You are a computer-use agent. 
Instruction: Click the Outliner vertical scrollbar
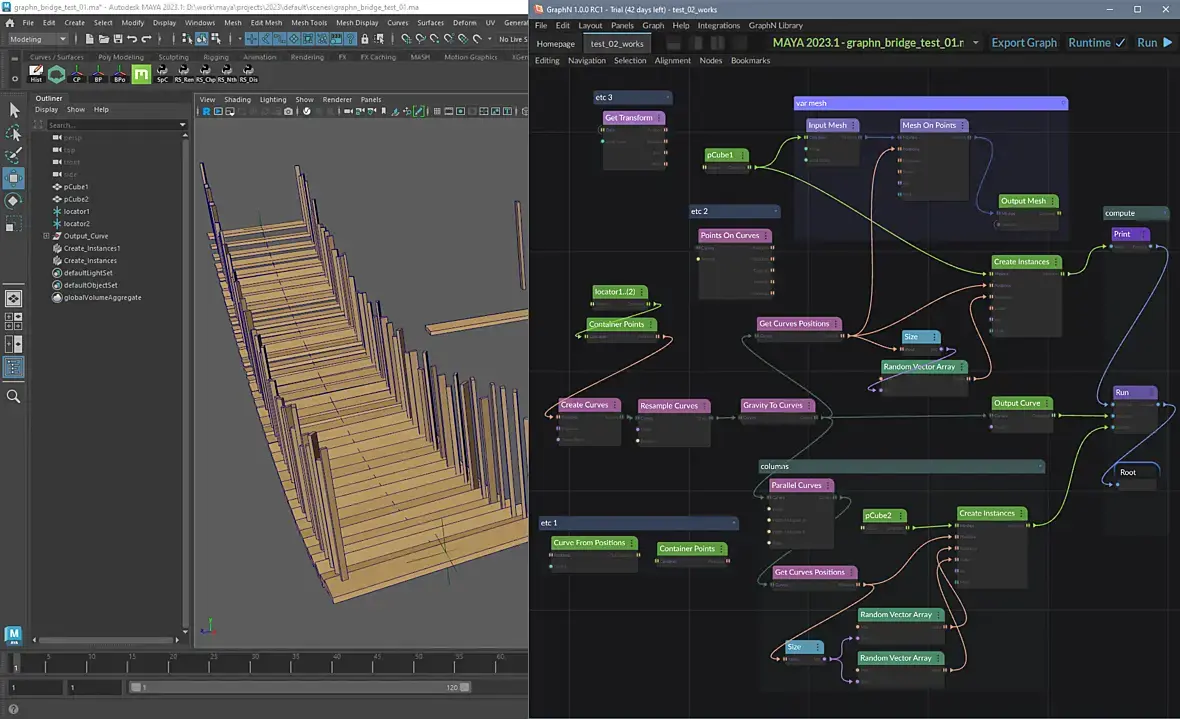[185, 384]
